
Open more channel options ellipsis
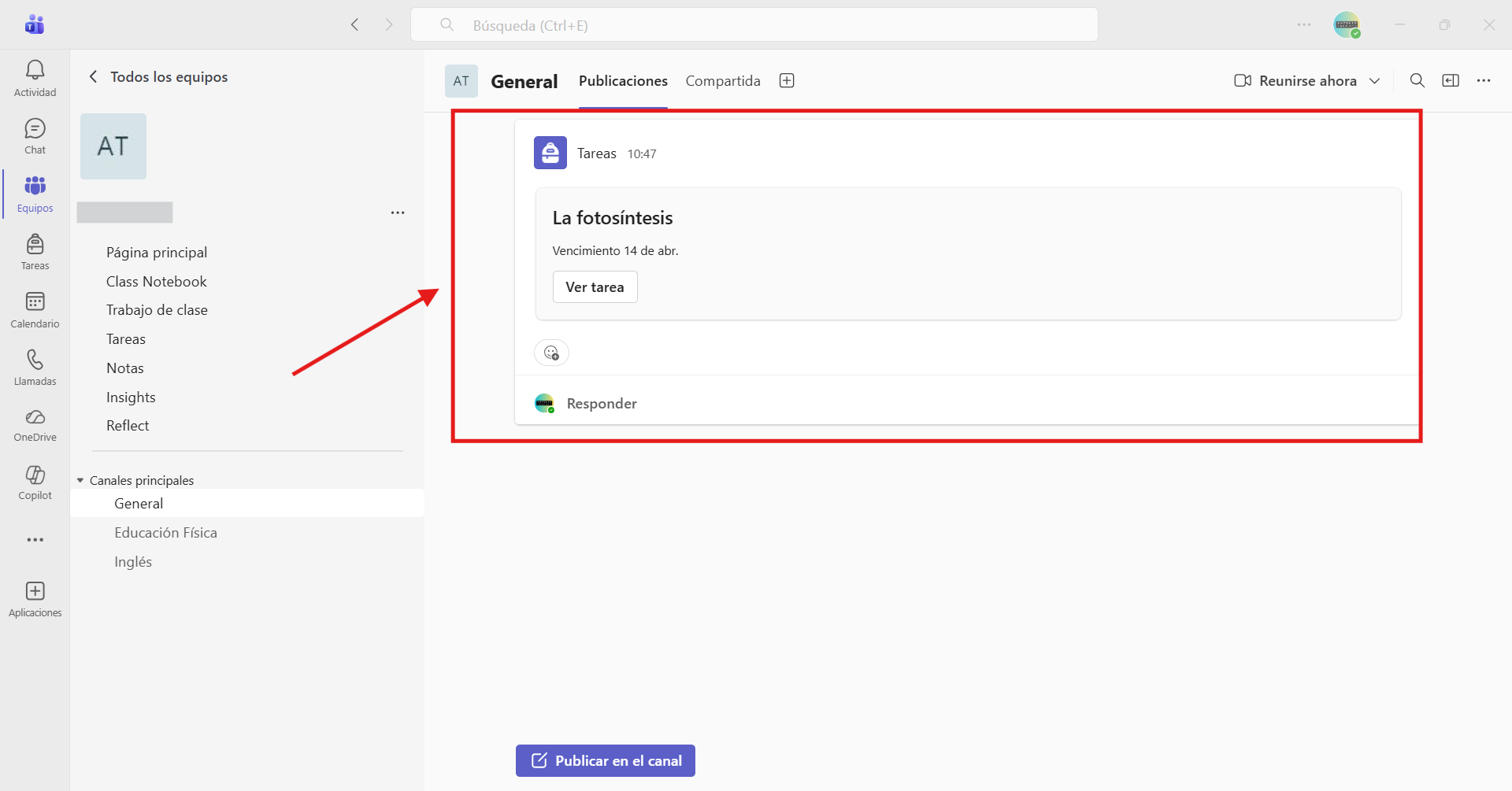point(1484,80)
